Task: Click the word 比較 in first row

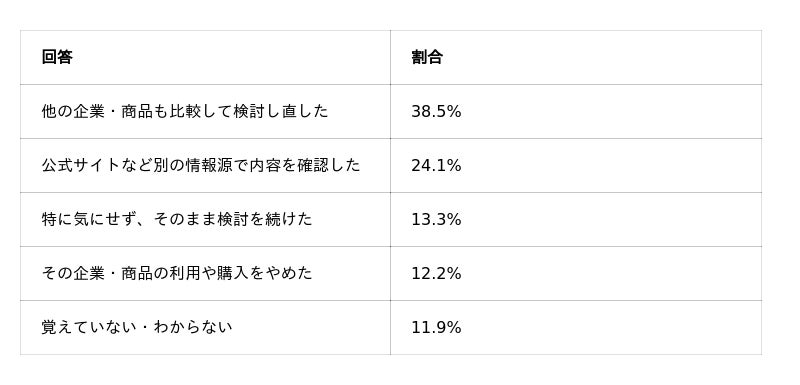Action: pyautogui.click(x=185, y=111)
